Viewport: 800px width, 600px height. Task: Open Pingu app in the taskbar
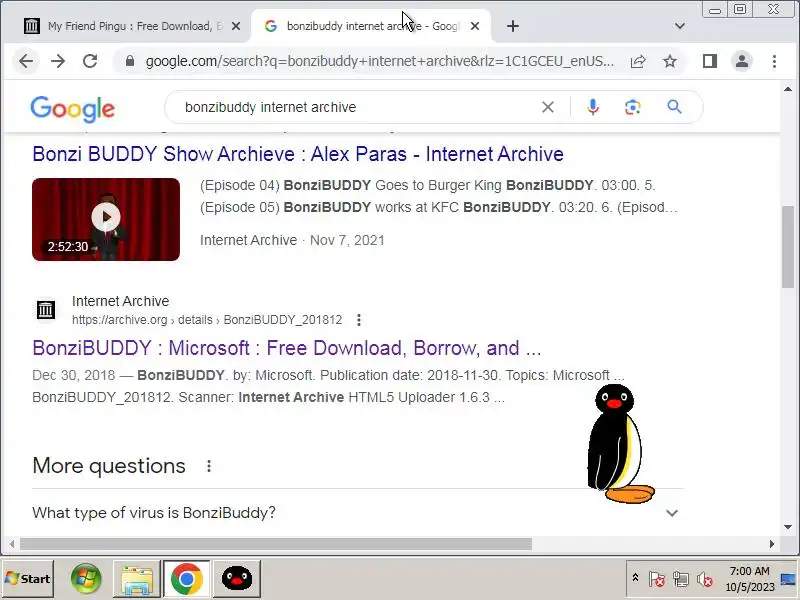tap(237, 579)
